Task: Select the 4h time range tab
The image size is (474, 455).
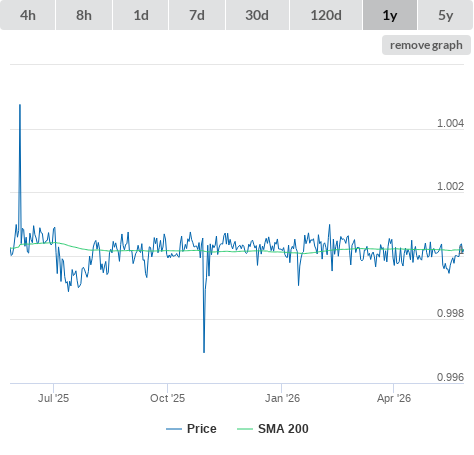Action: 28,15
